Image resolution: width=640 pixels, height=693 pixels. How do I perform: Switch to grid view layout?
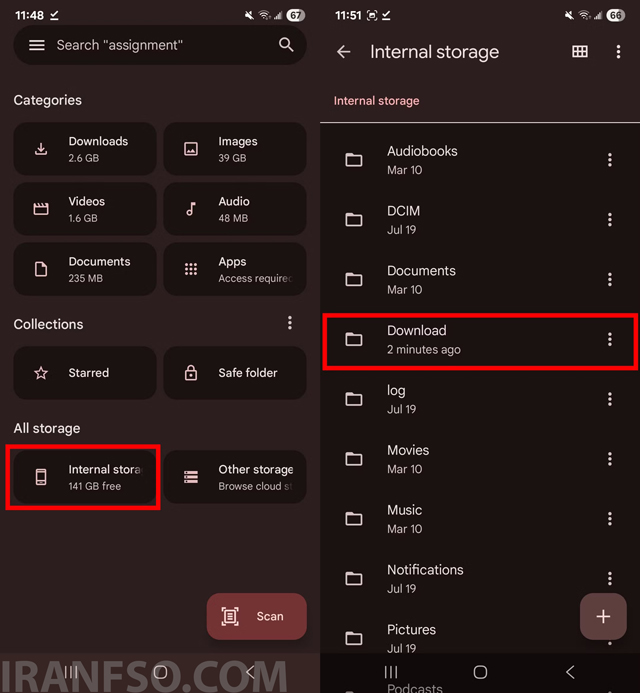point(580,52)
